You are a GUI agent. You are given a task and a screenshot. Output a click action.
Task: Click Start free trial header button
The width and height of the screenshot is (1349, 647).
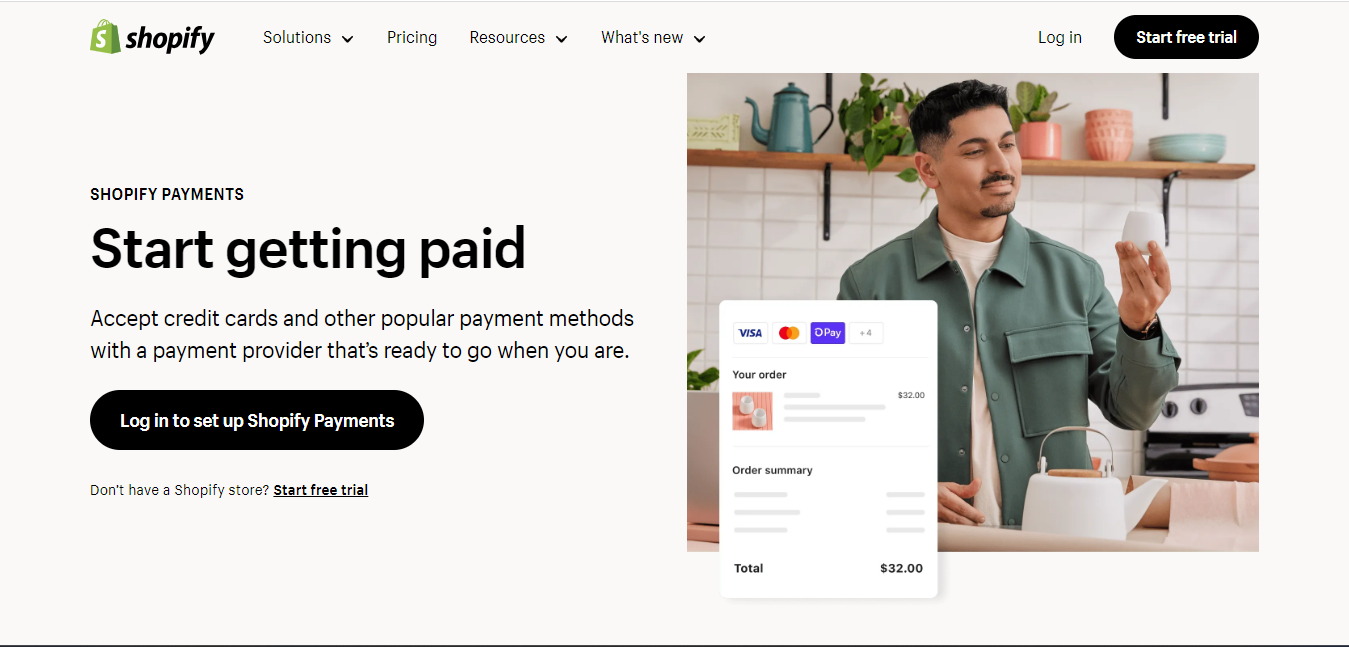pos(1186,37)
